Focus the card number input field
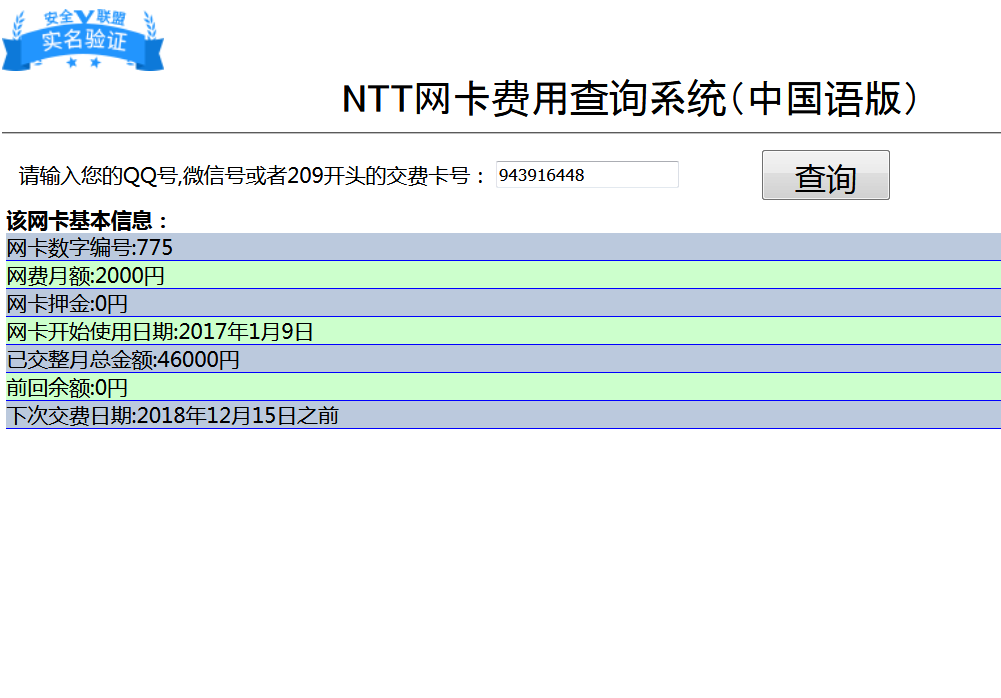The image size is (1001, 698). pyautogui.click(x=587, y=175)
